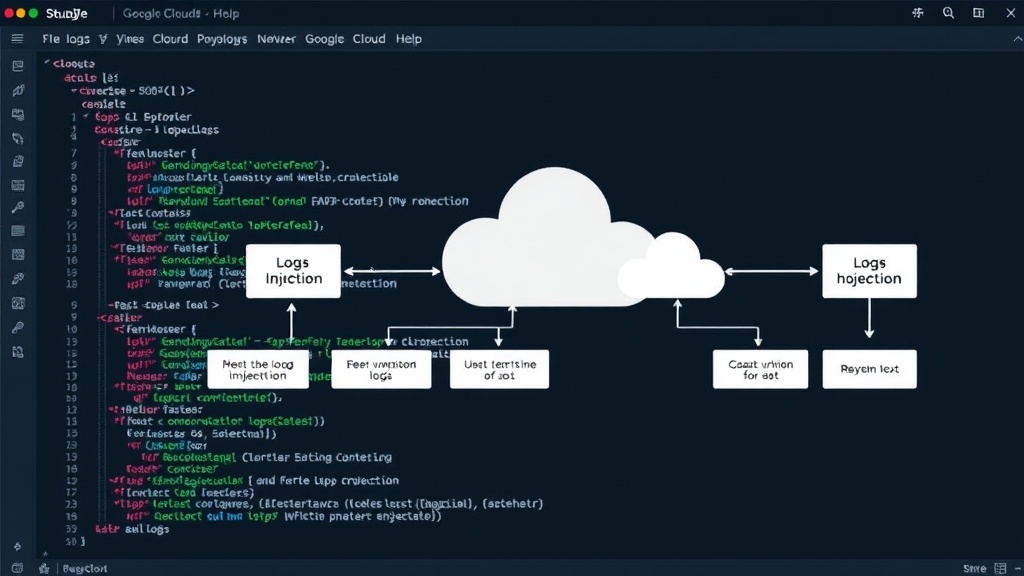This screenshot has width=1024, height=576.
Task: Collapse the Clooqta root node caret
Action: coord(46,63)
